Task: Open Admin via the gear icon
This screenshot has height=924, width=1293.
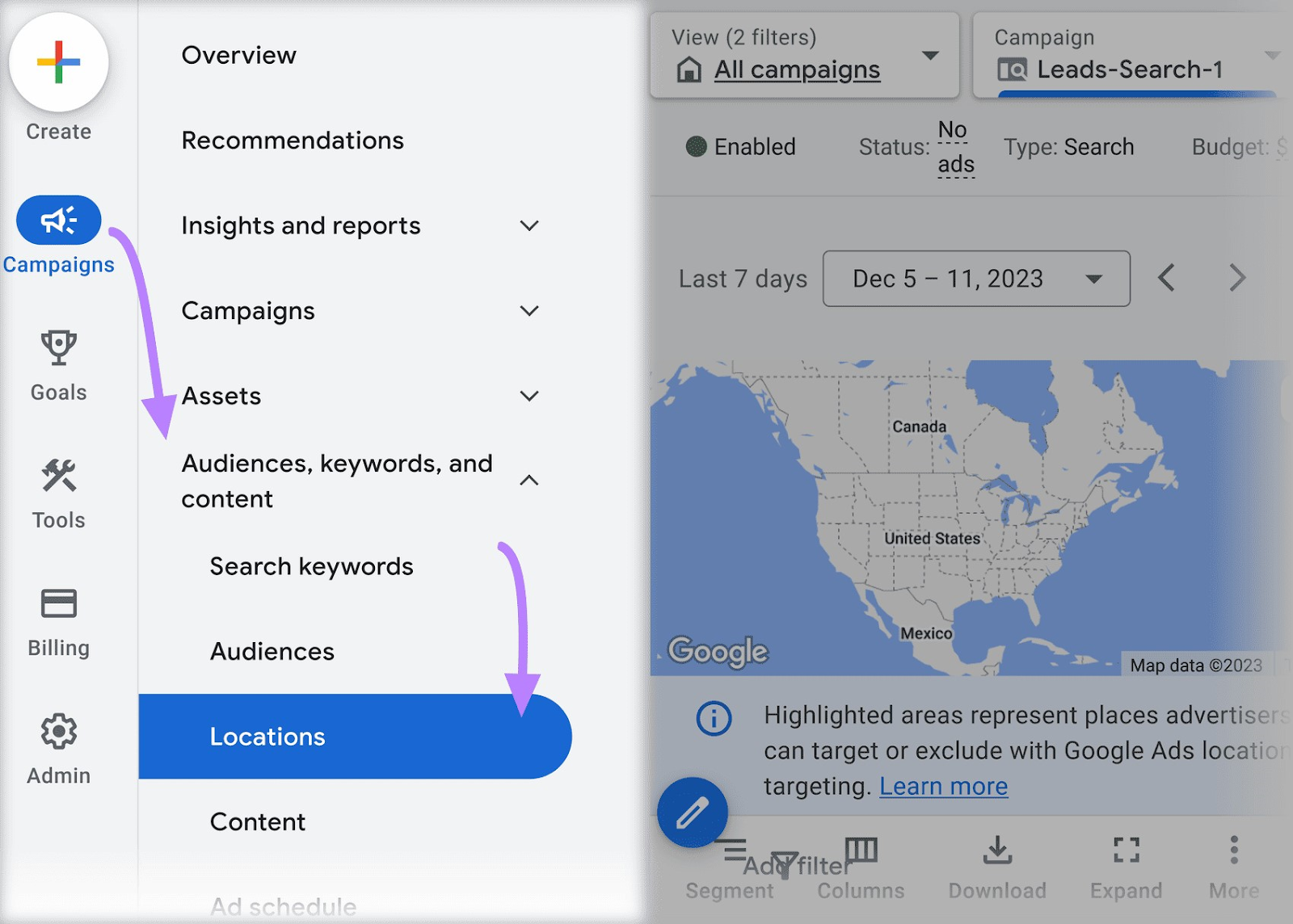Action: point(57,733)
